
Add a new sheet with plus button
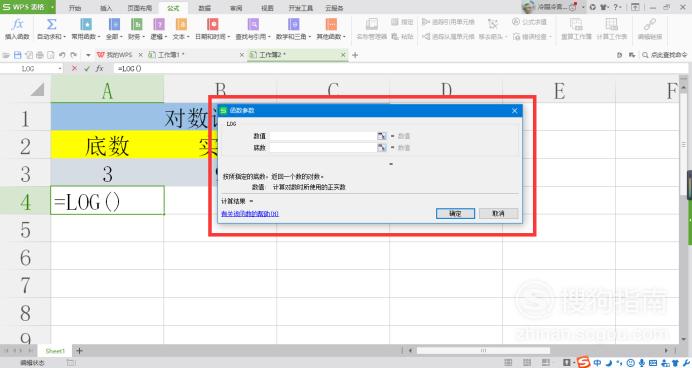tap(79, 351)
